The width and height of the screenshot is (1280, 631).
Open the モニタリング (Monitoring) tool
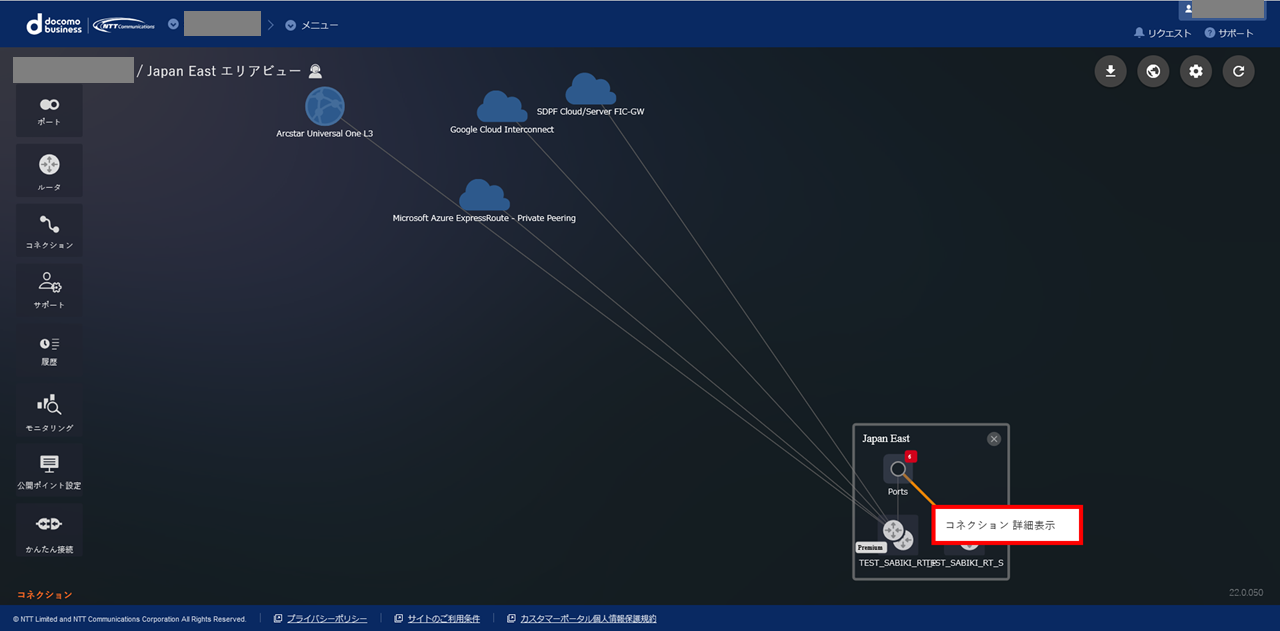tap(49, 410)
